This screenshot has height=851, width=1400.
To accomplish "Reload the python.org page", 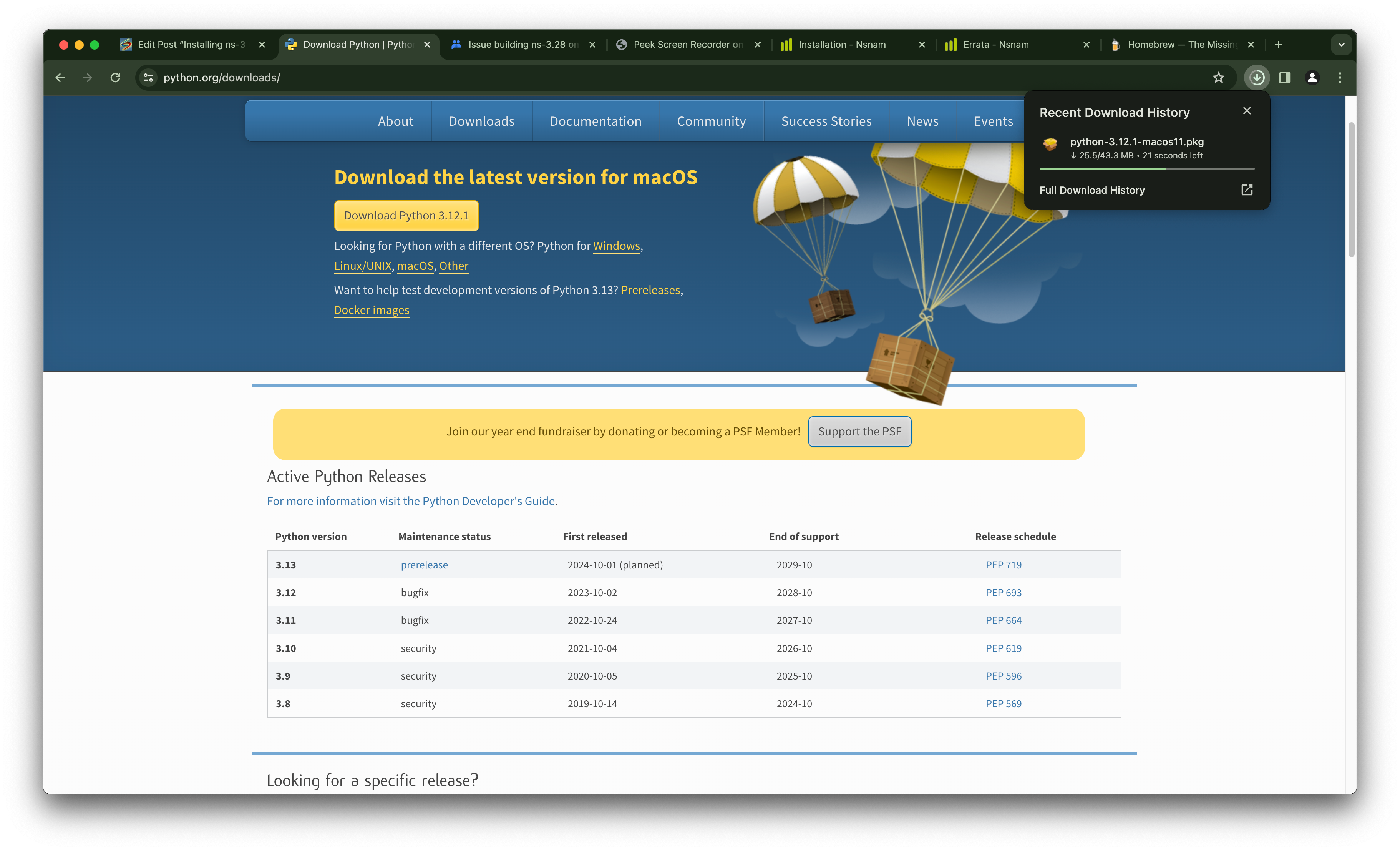I will coord(115,77).
